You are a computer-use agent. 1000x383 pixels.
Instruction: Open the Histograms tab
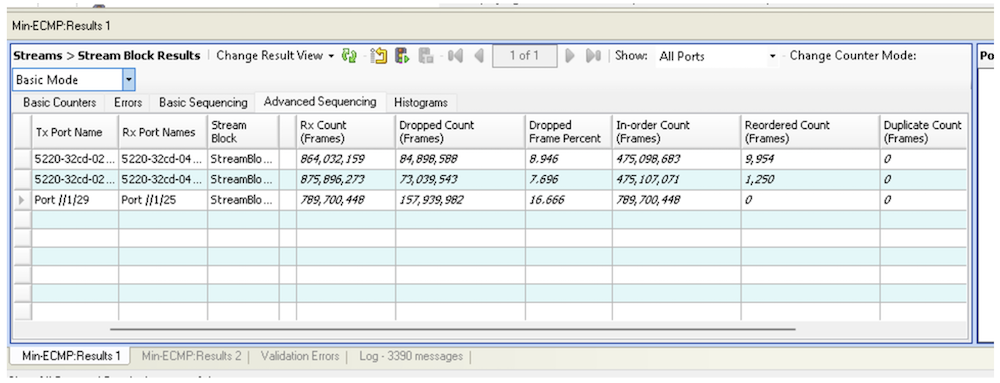pos(421,103)
